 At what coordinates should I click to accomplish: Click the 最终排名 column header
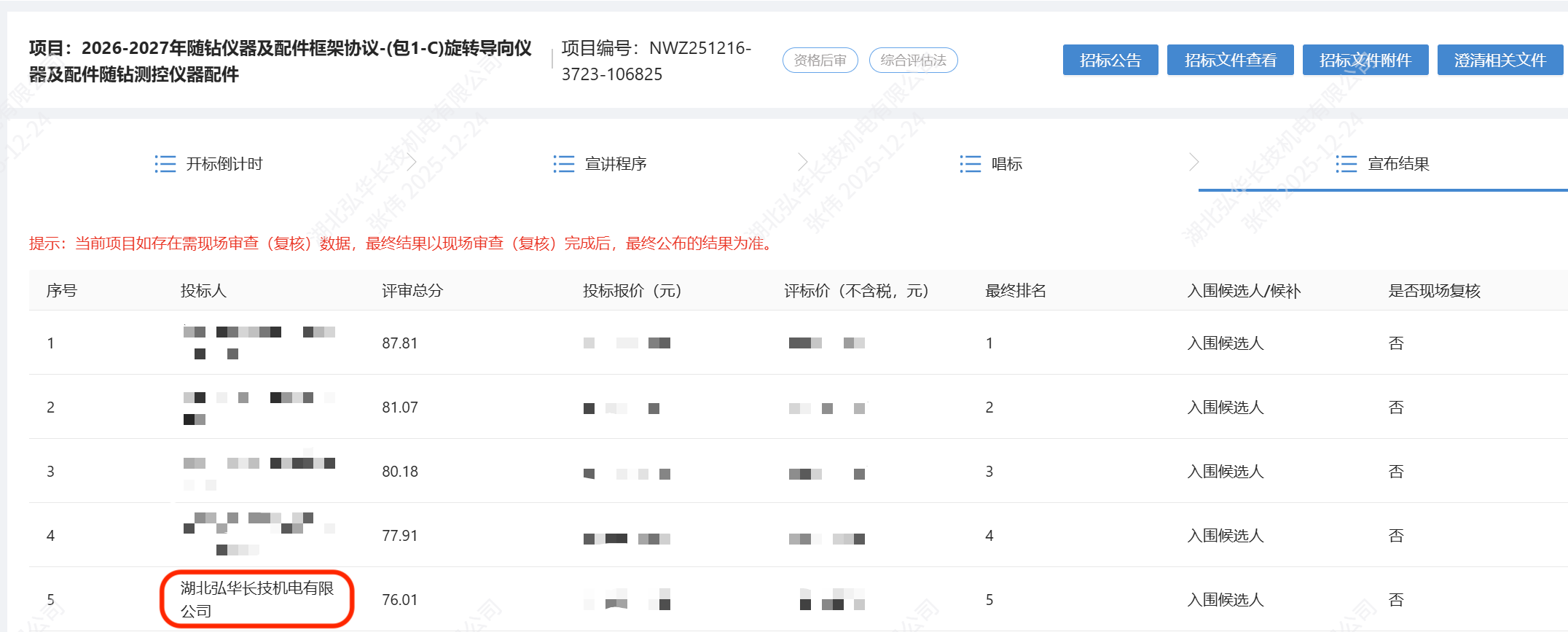(x=1015, y=291)
